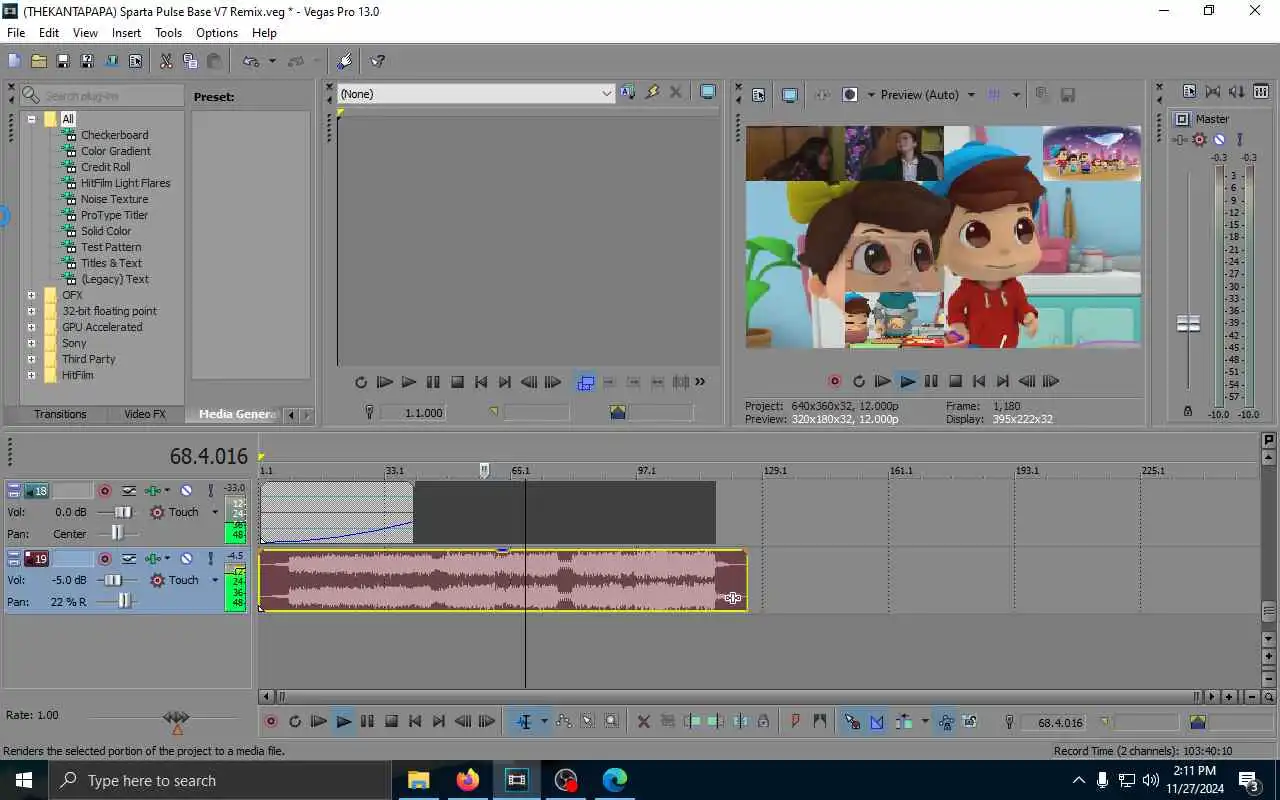Select Checkerboard media generator
Viewport: 1280px width, 800px height.
click(x=114, y=135)
